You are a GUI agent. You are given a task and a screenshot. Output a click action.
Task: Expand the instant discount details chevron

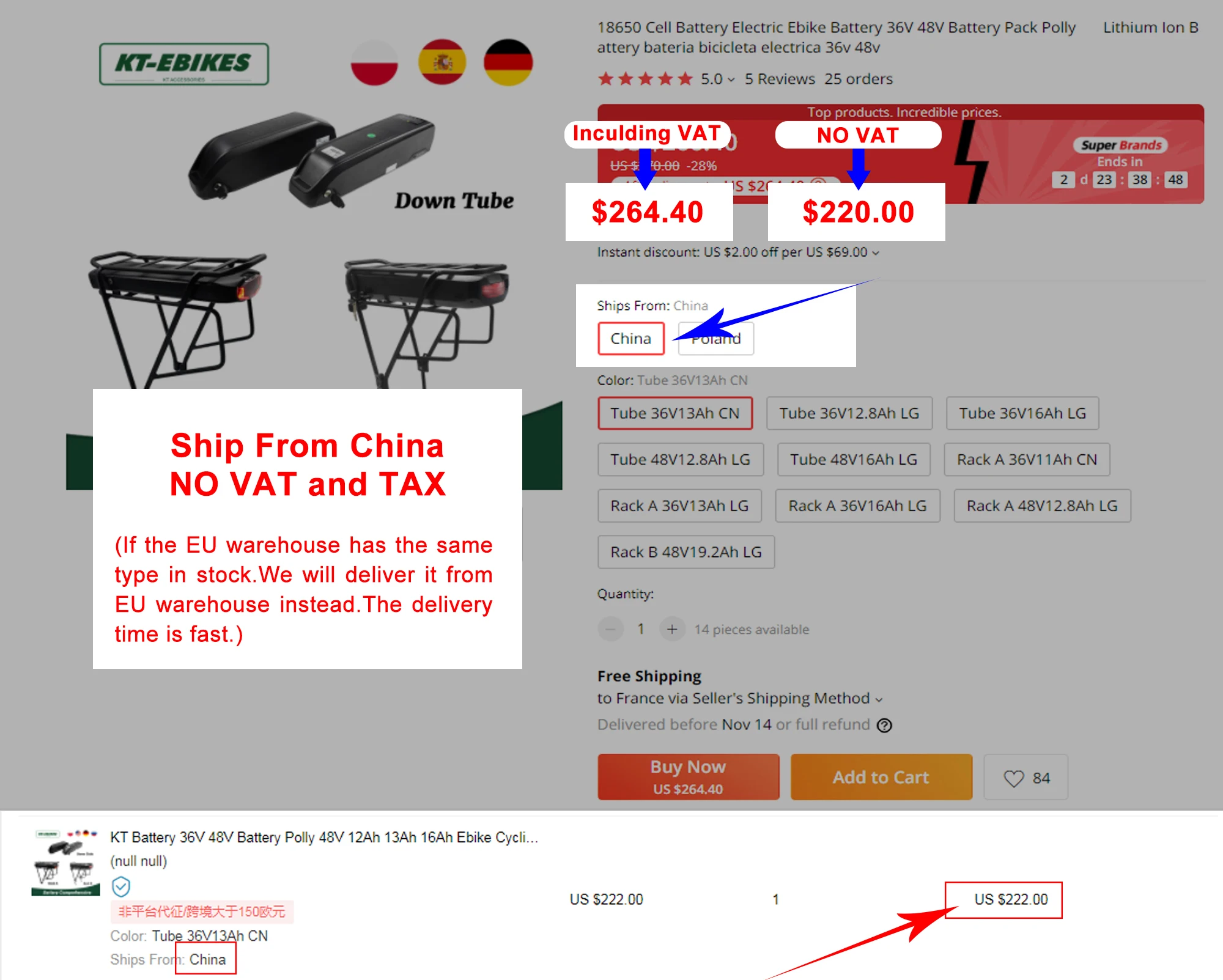[x=876, y=252]
